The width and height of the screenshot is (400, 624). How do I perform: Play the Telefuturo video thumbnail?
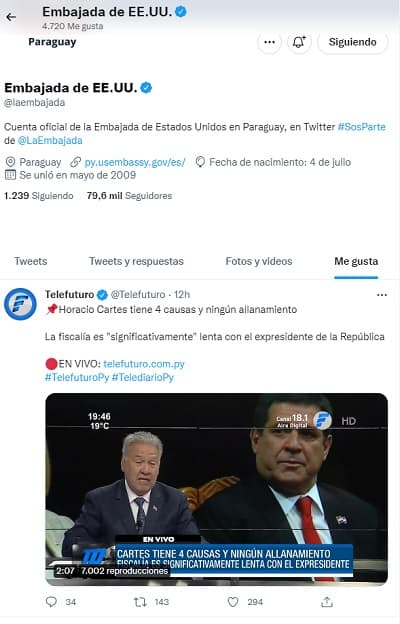217,489
